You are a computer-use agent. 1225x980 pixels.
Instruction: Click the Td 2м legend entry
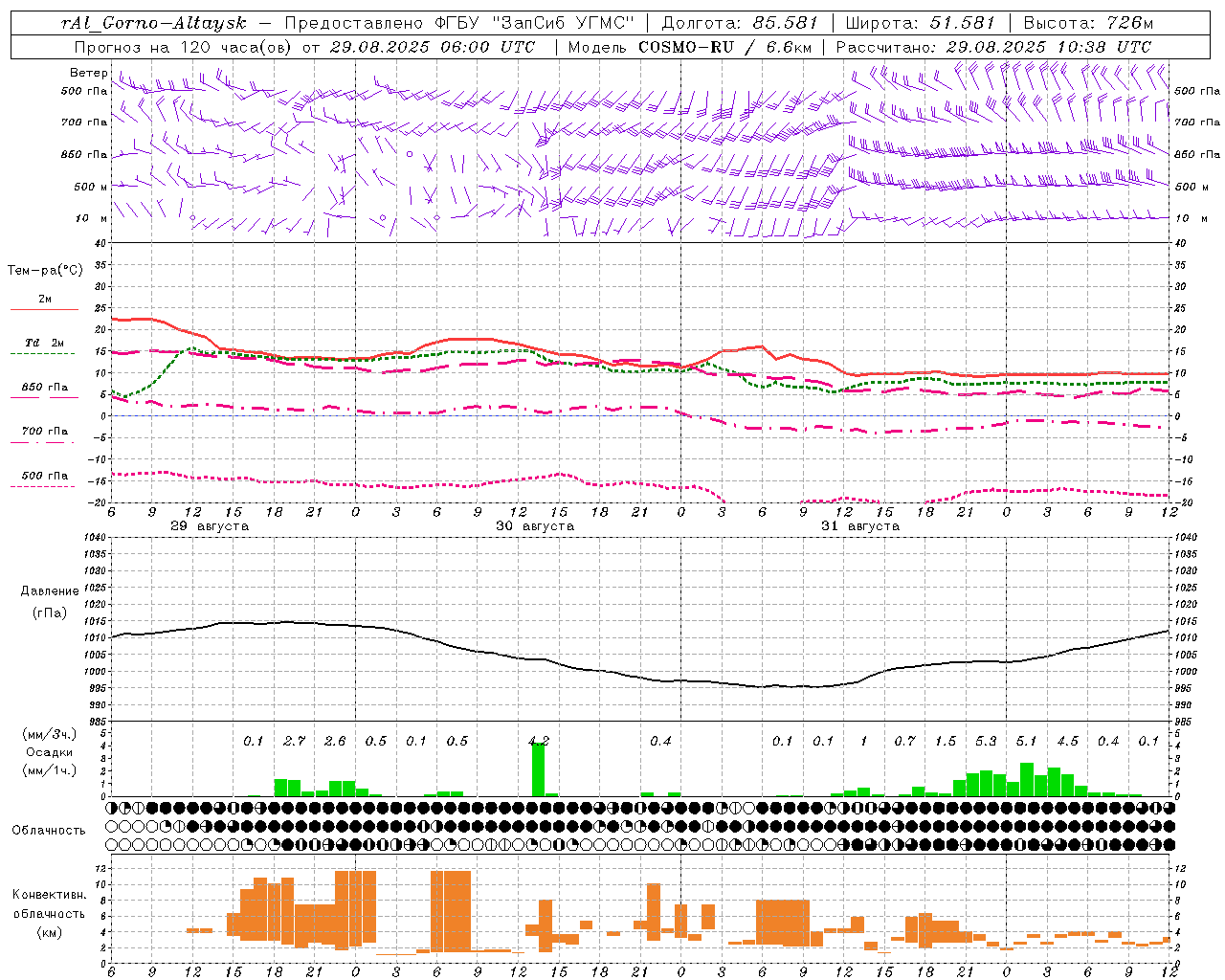pos(45,343)
